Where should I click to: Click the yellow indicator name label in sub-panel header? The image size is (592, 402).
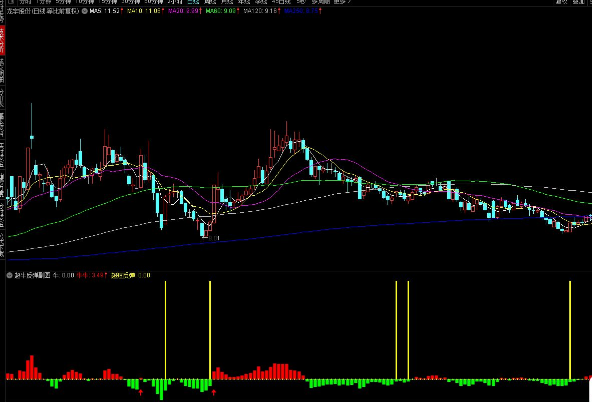click(x=123, y=276)
